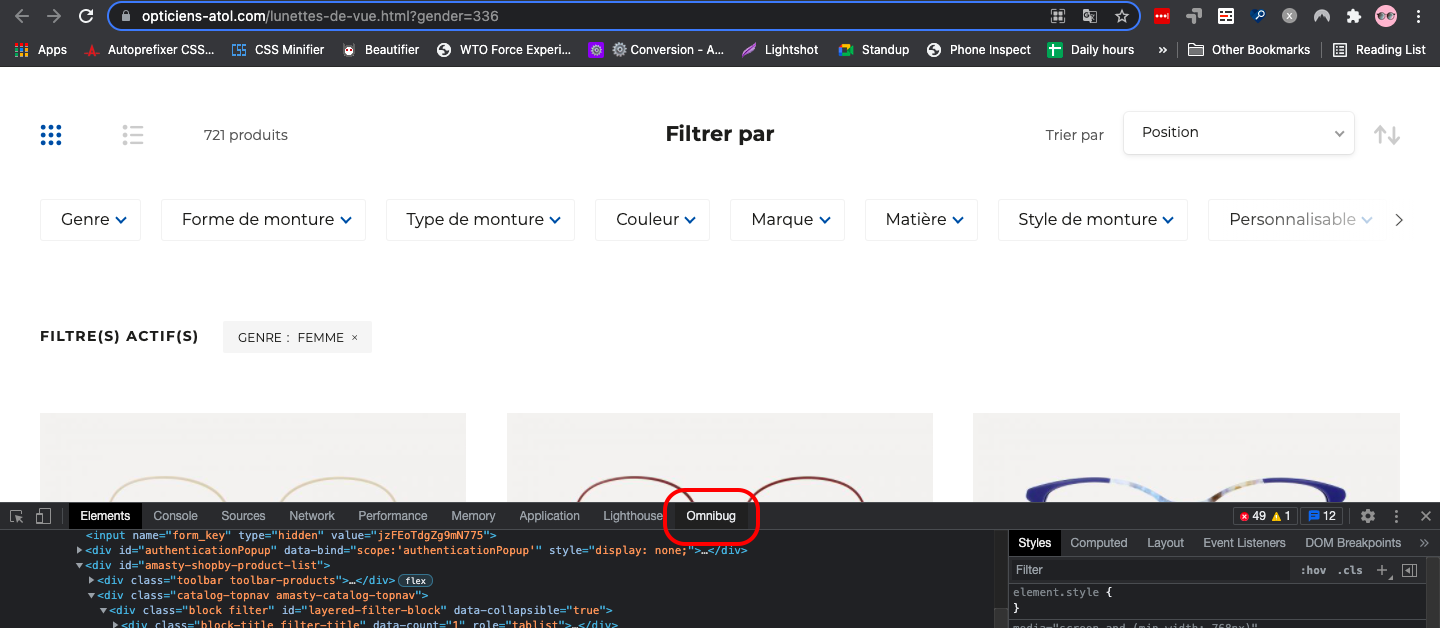
Task: Open the Other Bookmarks folder
Action: (x=1249, y=50)
